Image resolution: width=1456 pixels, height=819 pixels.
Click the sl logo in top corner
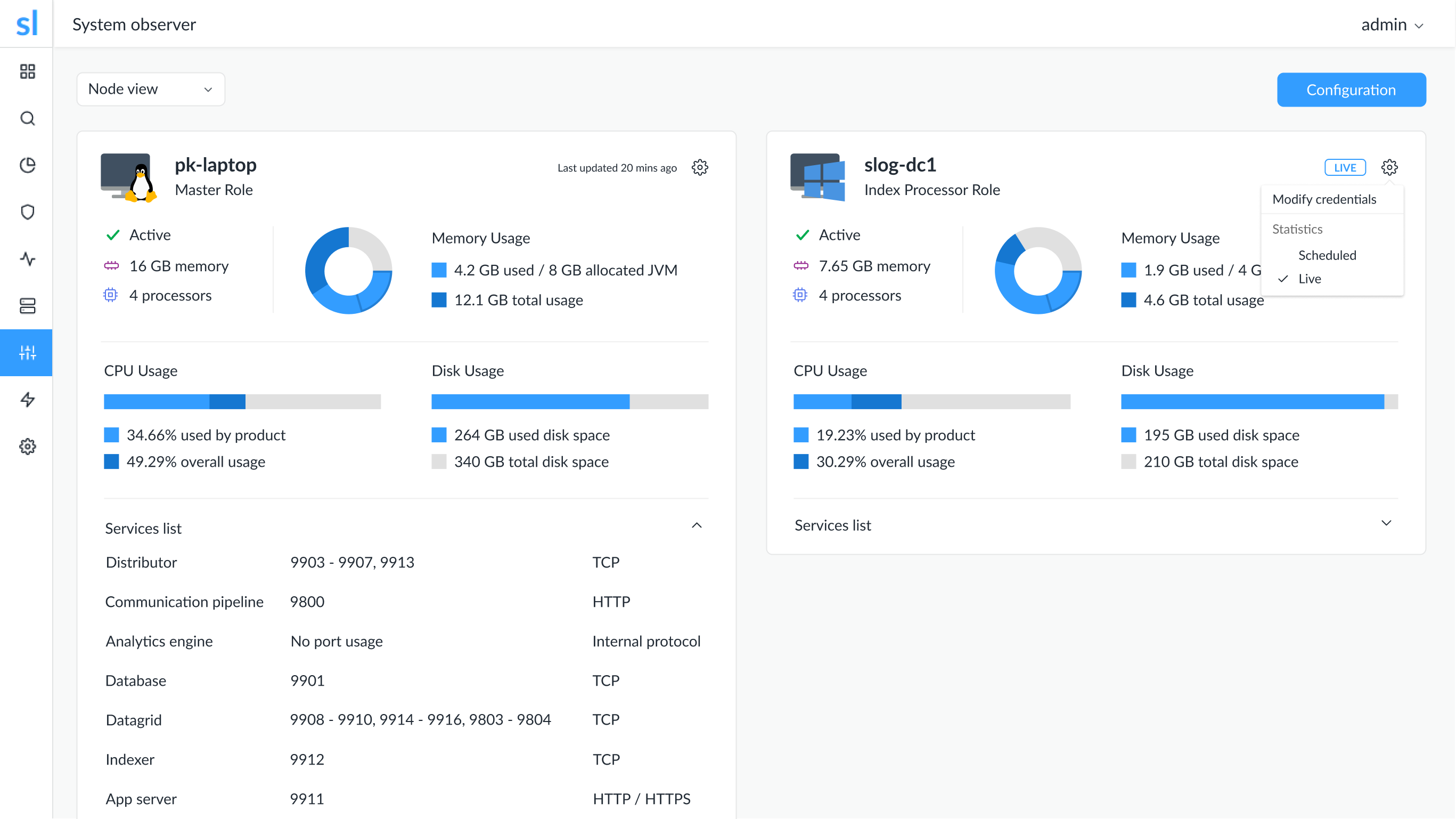coord(27,23)
